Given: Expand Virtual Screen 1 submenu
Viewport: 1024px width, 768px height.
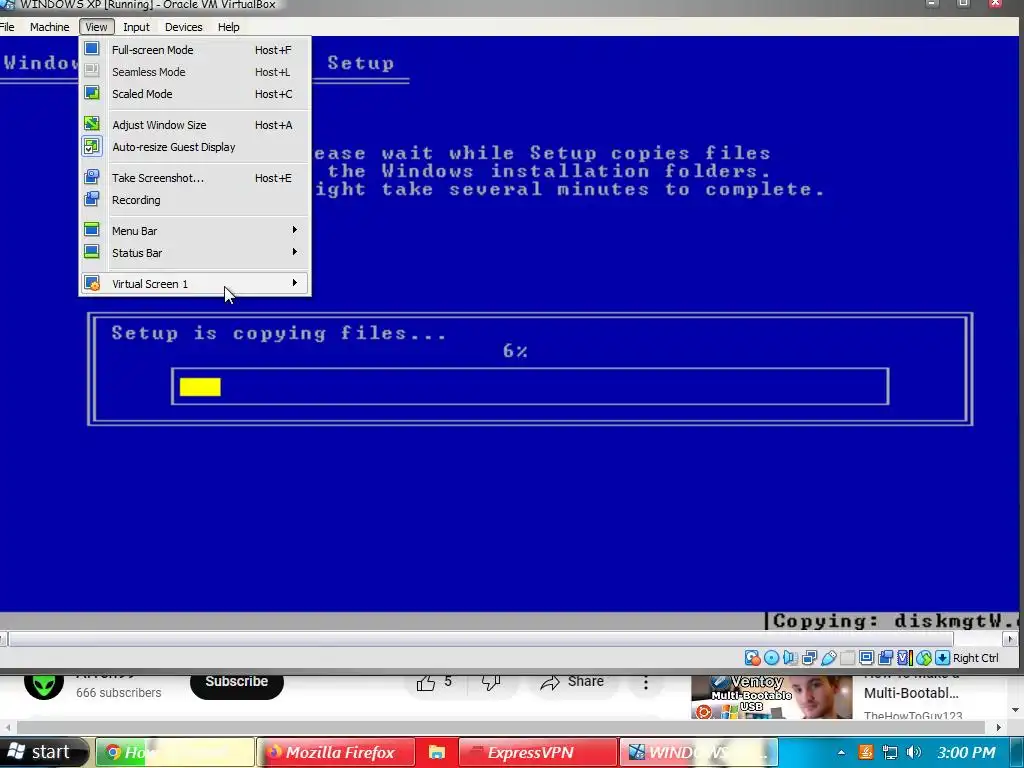Looking at the screenshot, I should [195, 283].
